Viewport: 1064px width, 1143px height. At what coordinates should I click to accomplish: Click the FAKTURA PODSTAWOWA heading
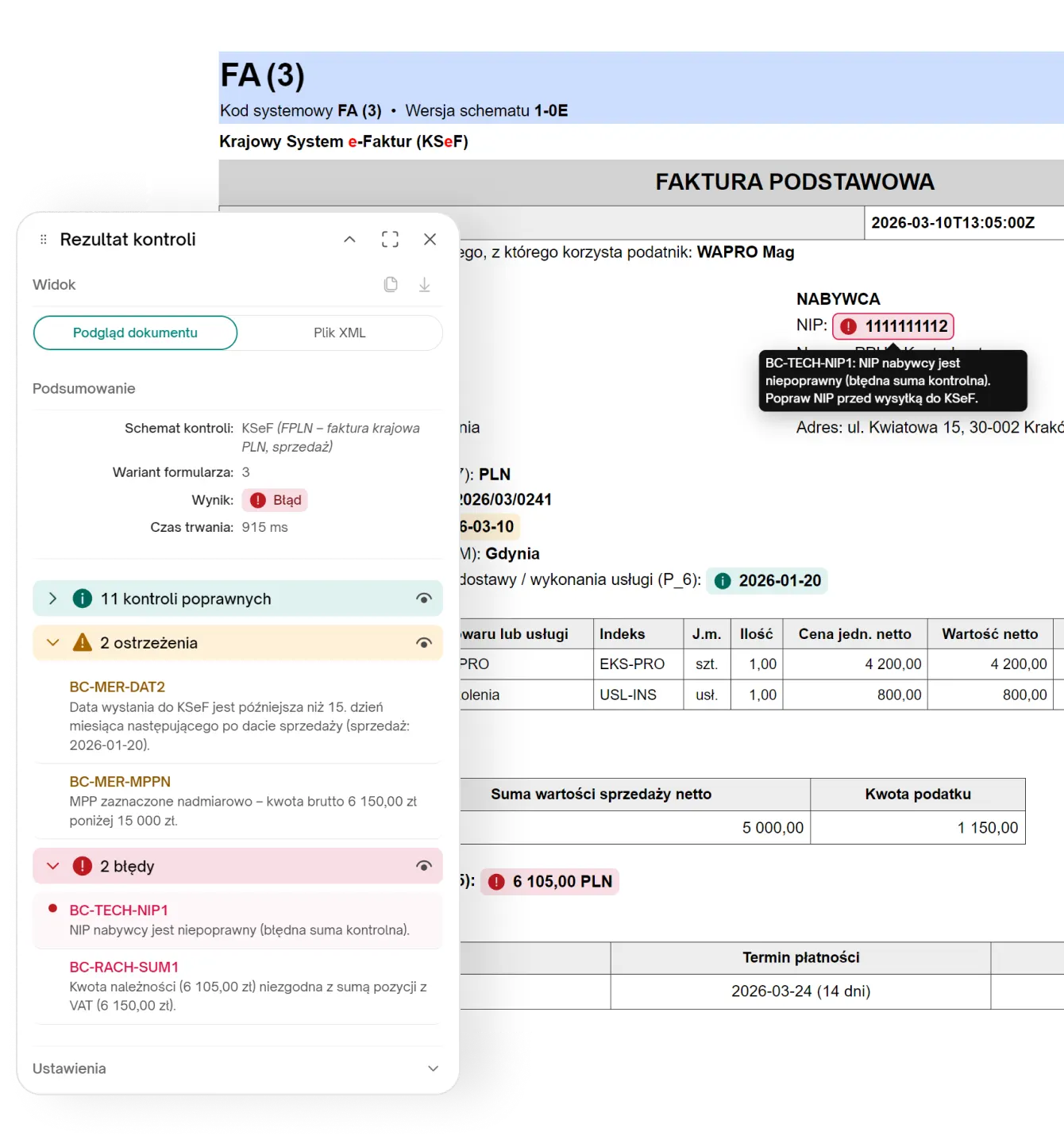point(795,182)
